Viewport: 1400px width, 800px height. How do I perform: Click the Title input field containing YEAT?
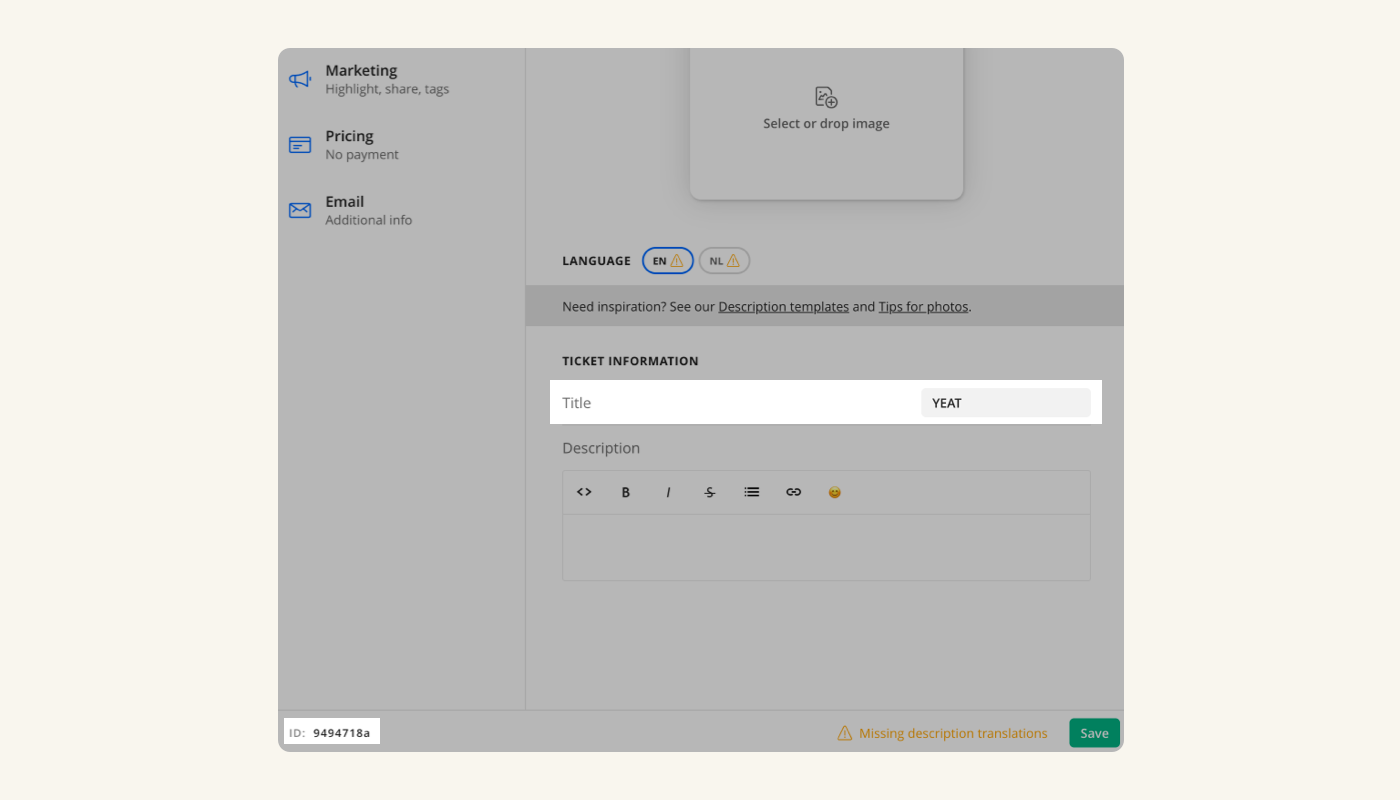1005,403
